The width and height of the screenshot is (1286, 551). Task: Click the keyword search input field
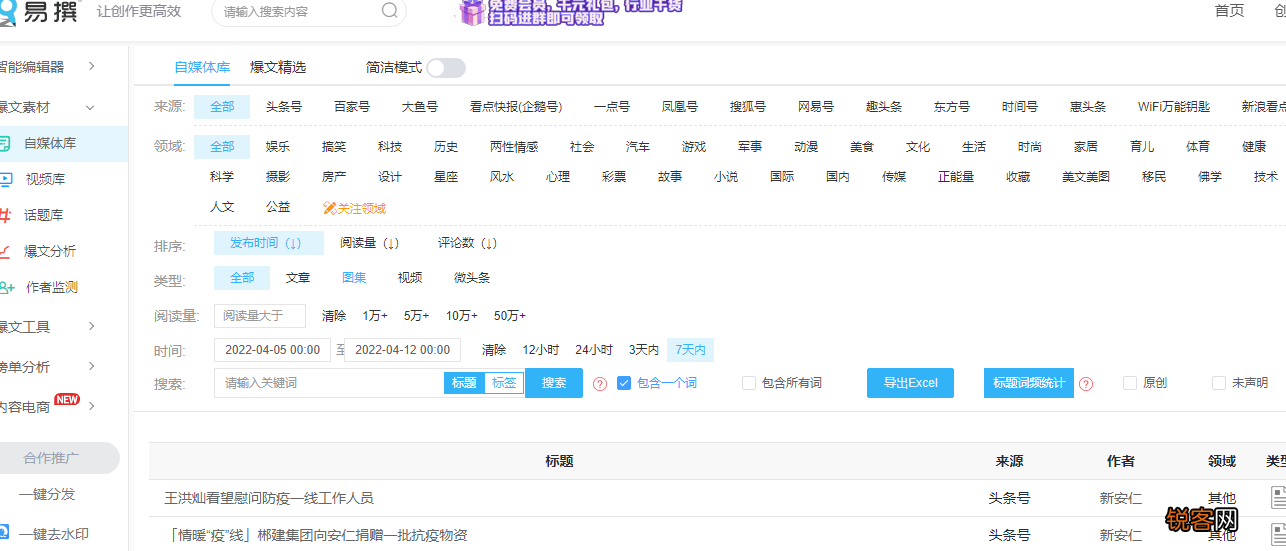click(x=329, y=383)
